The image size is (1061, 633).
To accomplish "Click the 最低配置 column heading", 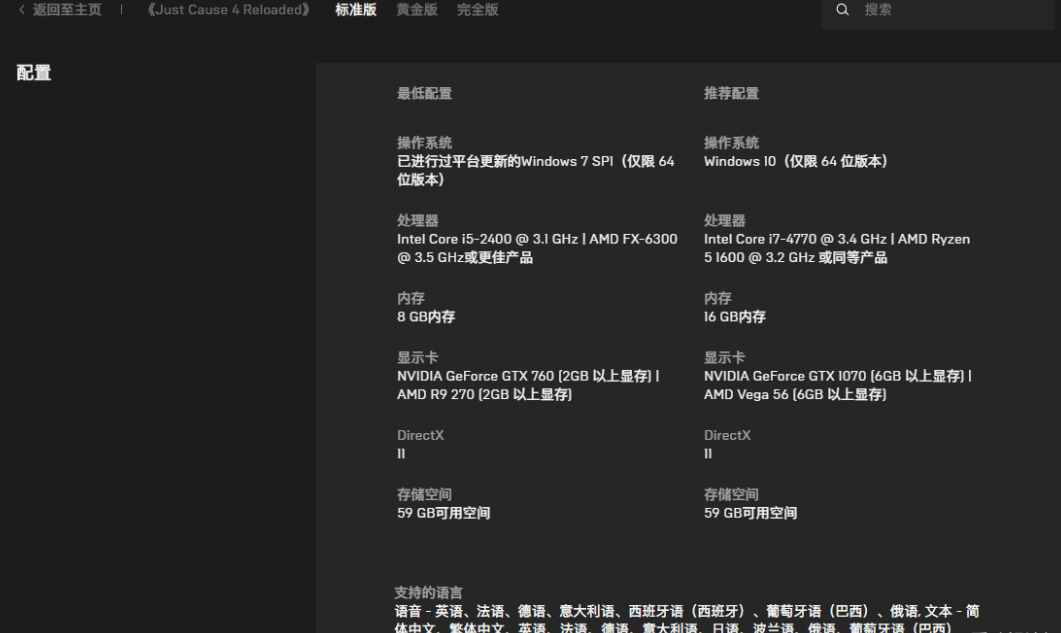I will [x=424, y=93].
